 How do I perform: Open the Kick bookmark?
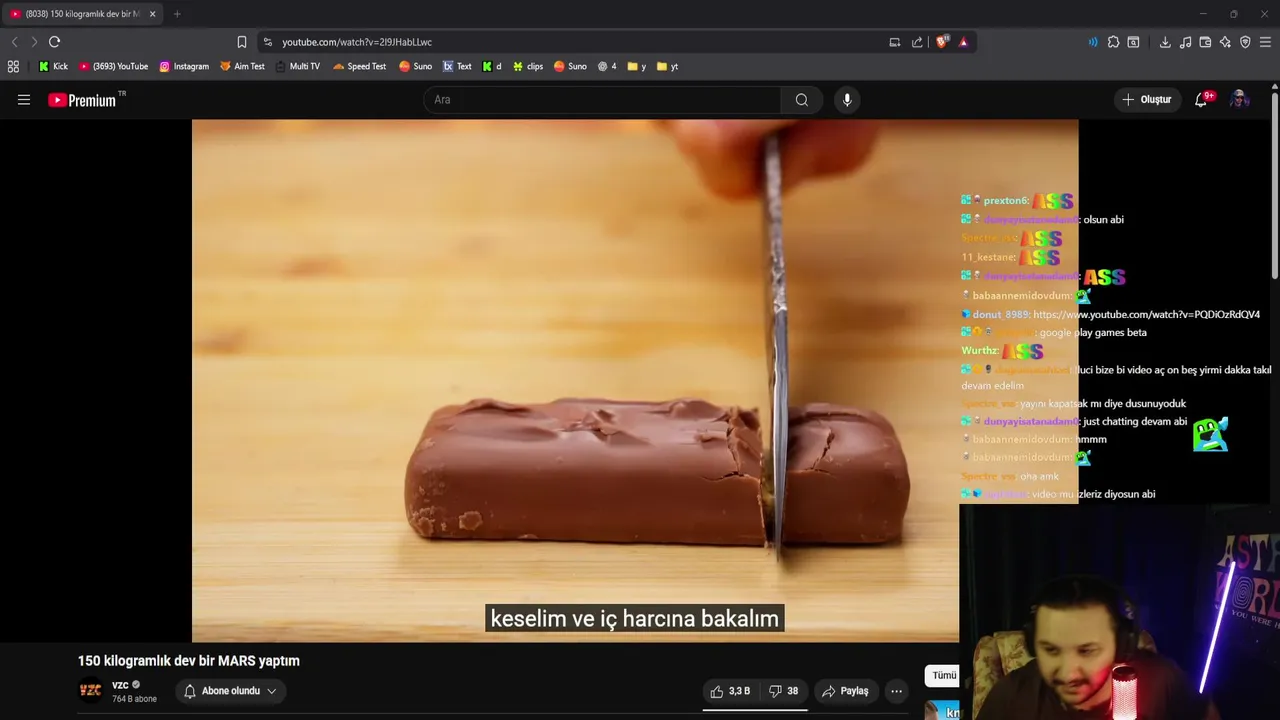[x=53, y=66]
